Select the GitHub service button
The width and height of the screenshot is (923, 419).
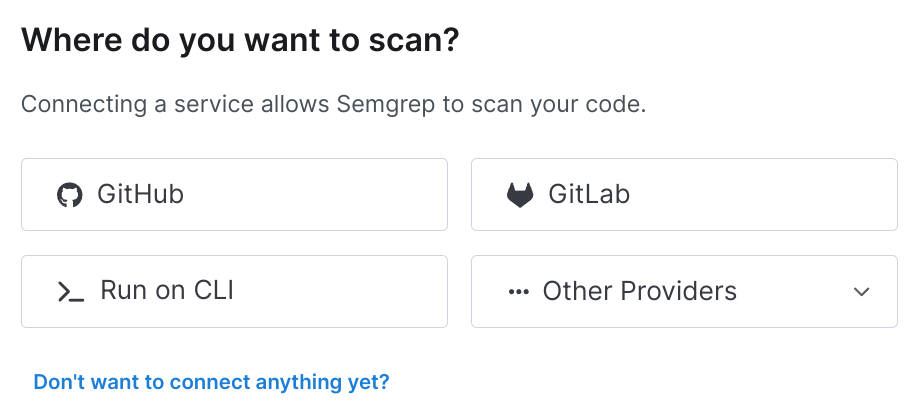coord(234,195)
